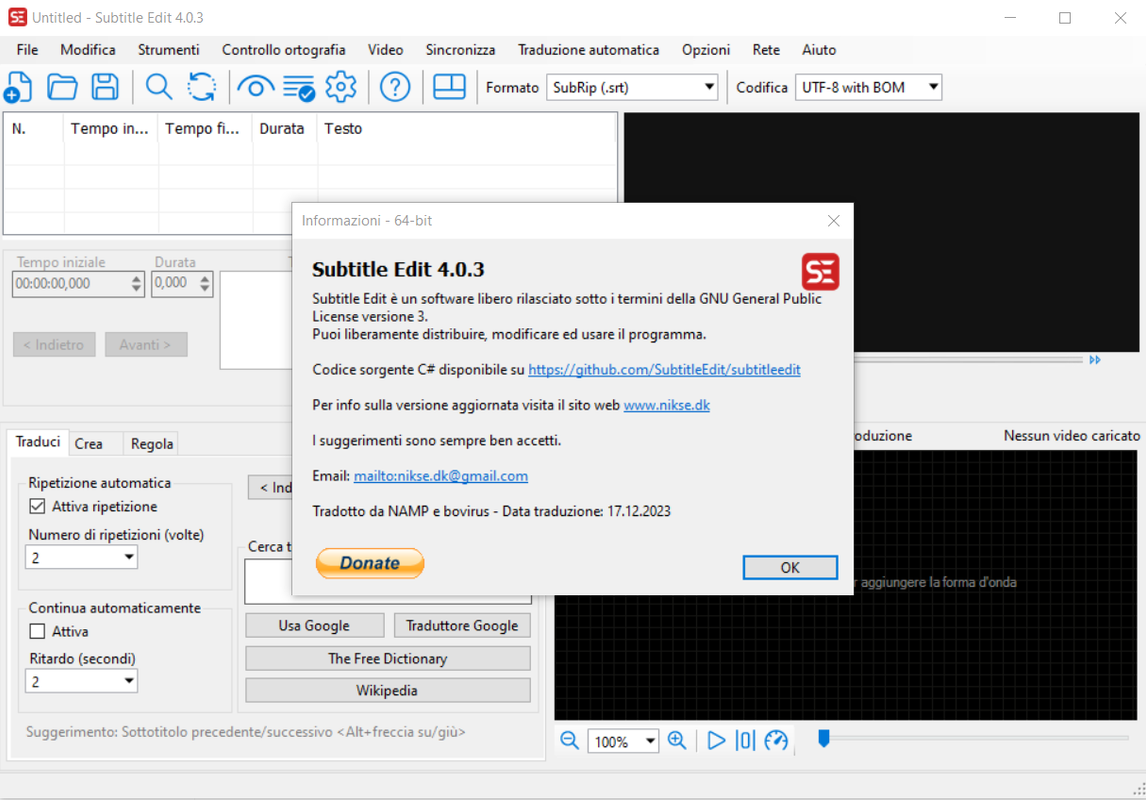This screenshot has height=800, width=1146.
Task: Open the Modifica menu
Action: tap(88, 50)
